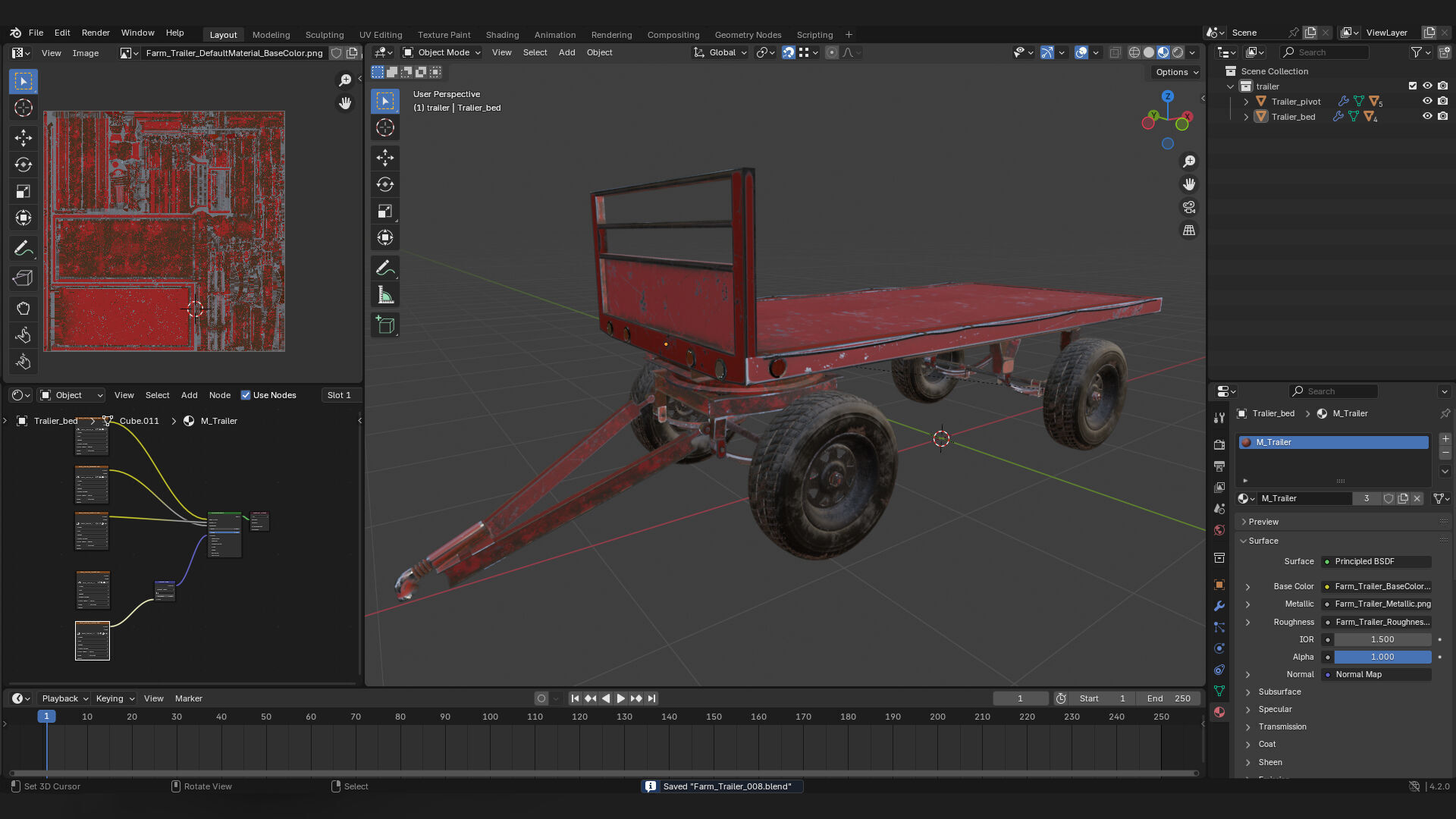
Task: Select the Scale tool in 3D viewport
Action: pos(385,211)
